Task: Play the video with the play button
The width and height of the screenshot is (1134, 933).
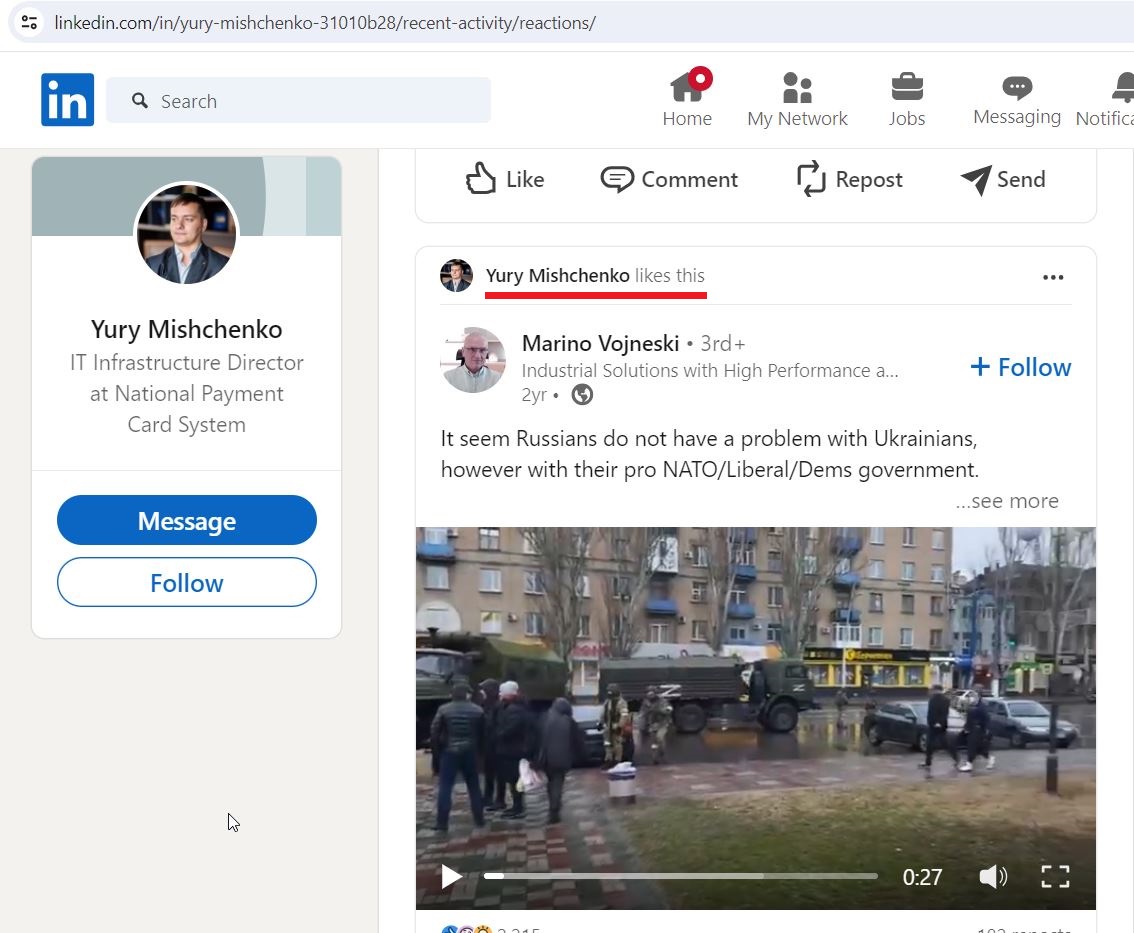Action: point(451,877)
